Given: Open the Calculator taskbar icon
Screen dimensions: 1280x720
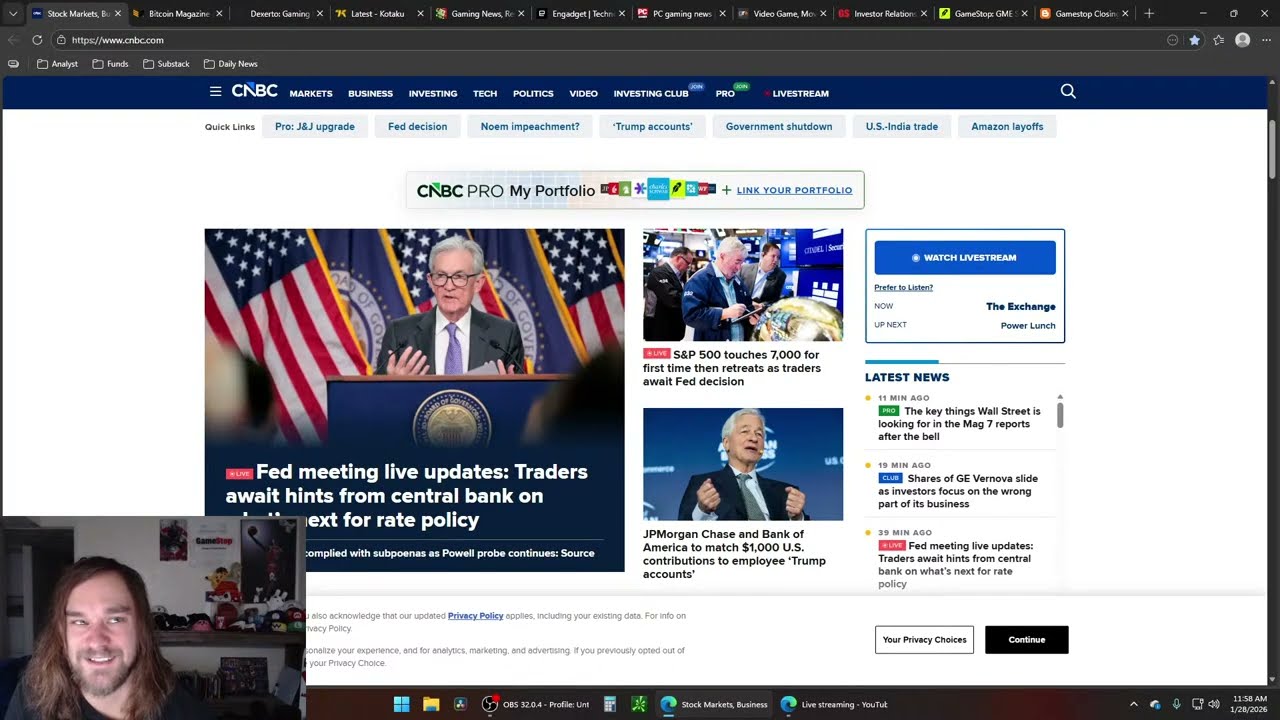Looking at the screenshot, I should tap(609, 704).
